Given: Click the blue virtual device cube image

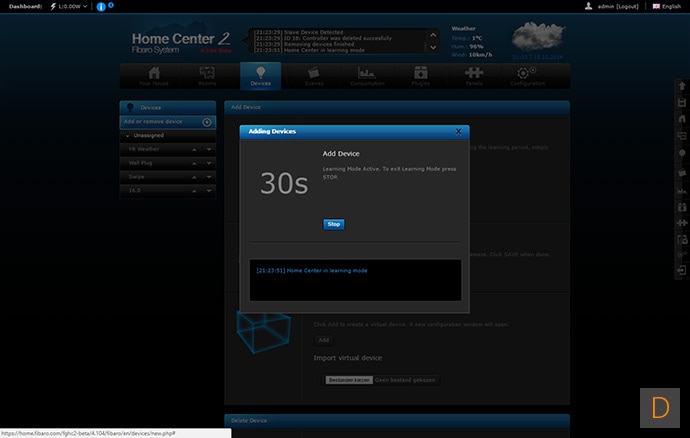Looking at the screenshot, I should coord(264,332).
